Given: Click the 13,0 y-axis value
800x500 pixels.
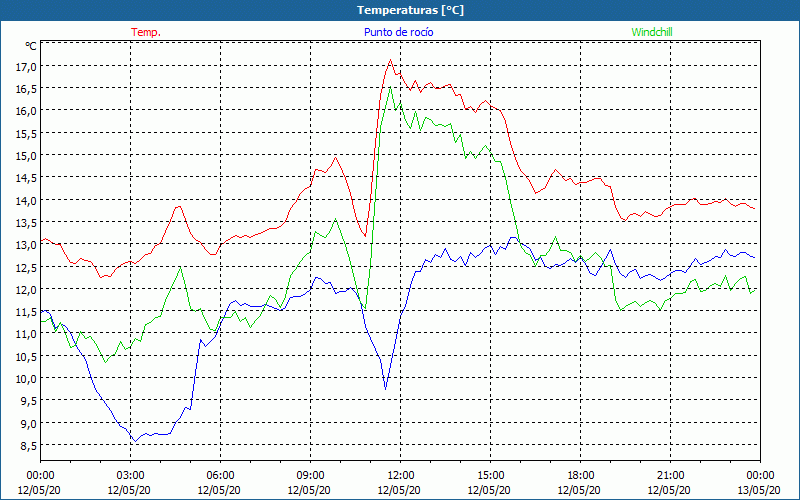Looking at the screenshot, I should click(x=27, y=244).
